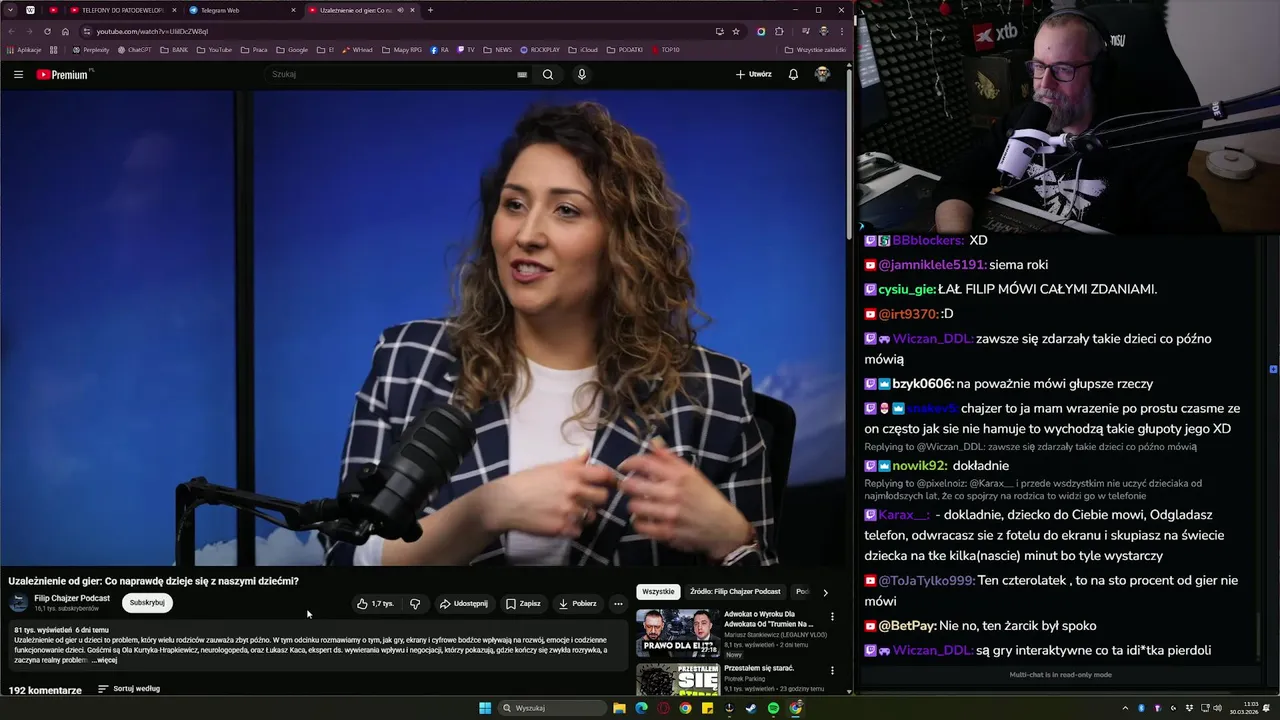Open more options for Przestałem się starać video

click(832, 671)
